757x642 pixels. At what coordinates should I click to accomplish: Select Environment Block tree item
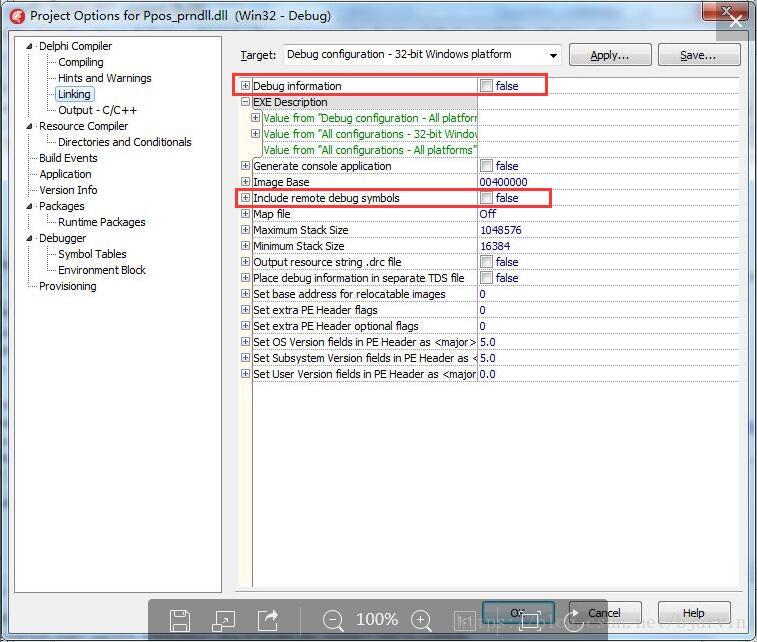[x=102, y=270]
